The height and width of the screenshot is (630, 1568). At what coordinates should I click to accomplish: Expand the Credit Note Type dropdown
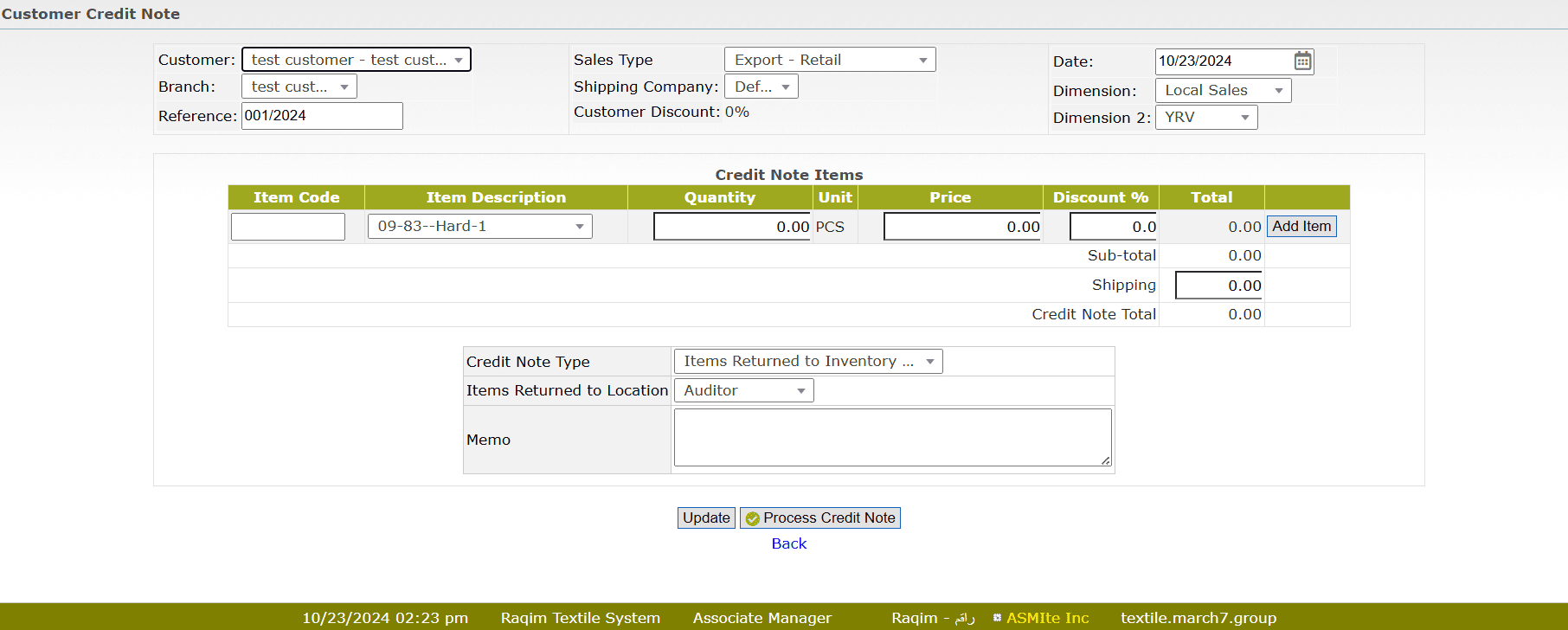coord(807,361)
